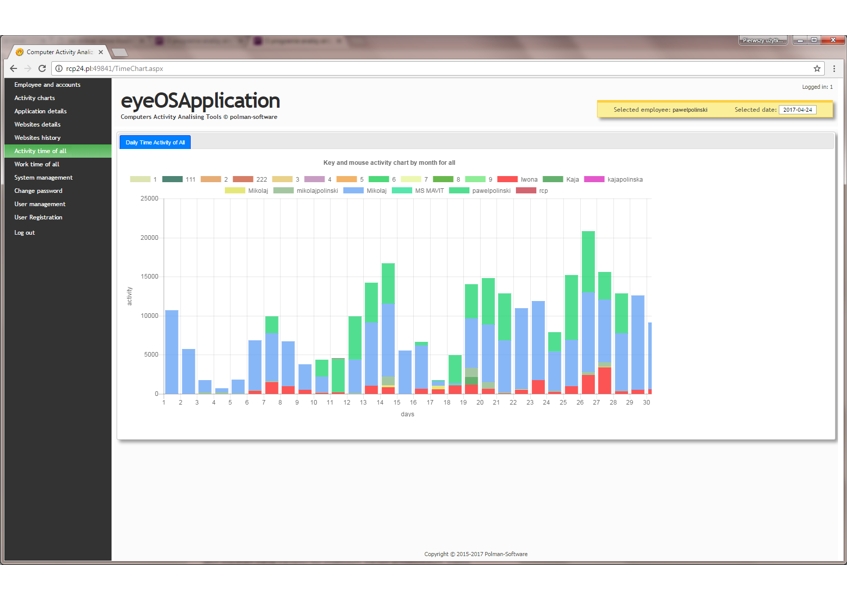This screenshot has height=600, width=847.
Task: Open the Chrome three-dot menu
Action: click(834, 69)
